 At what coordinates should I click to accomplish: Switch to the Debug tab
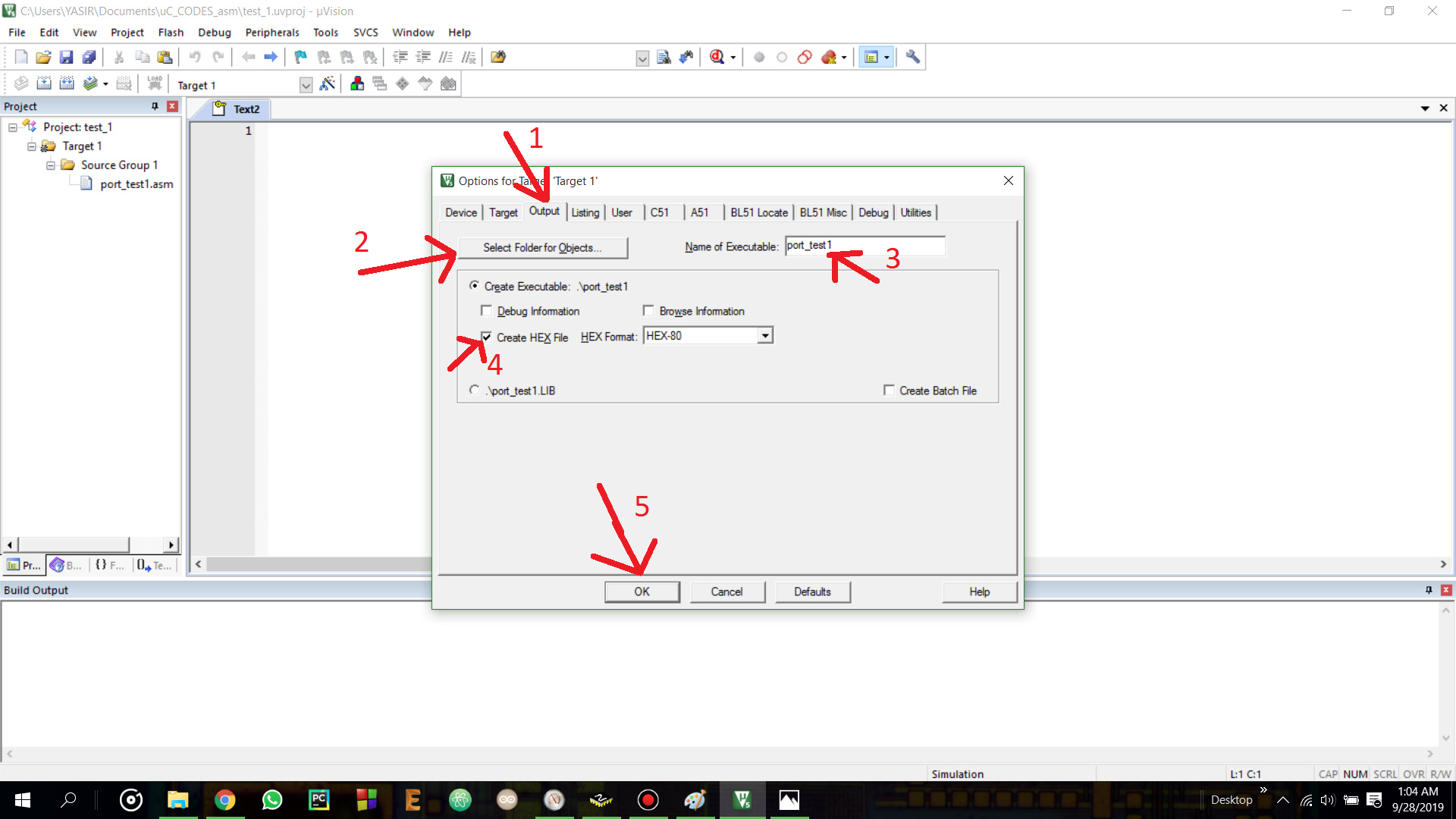click(x=873, y=212)
